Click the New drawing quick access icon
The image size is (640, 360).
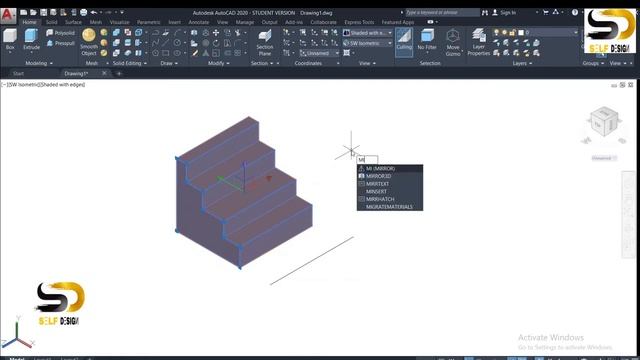[x=24, y=13]
